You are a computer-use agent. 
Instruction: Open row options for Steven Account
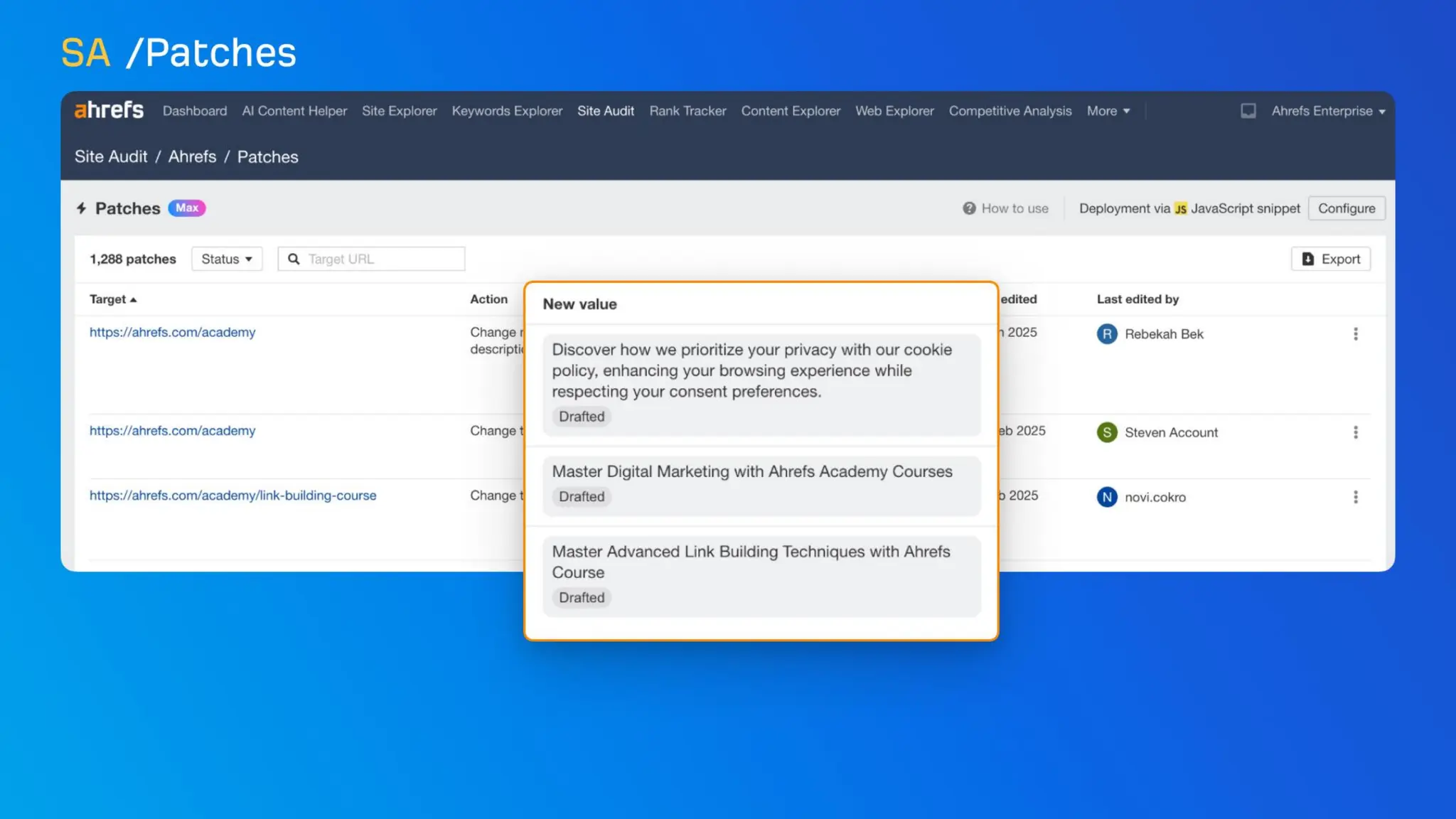click(x=1355, y=432)
